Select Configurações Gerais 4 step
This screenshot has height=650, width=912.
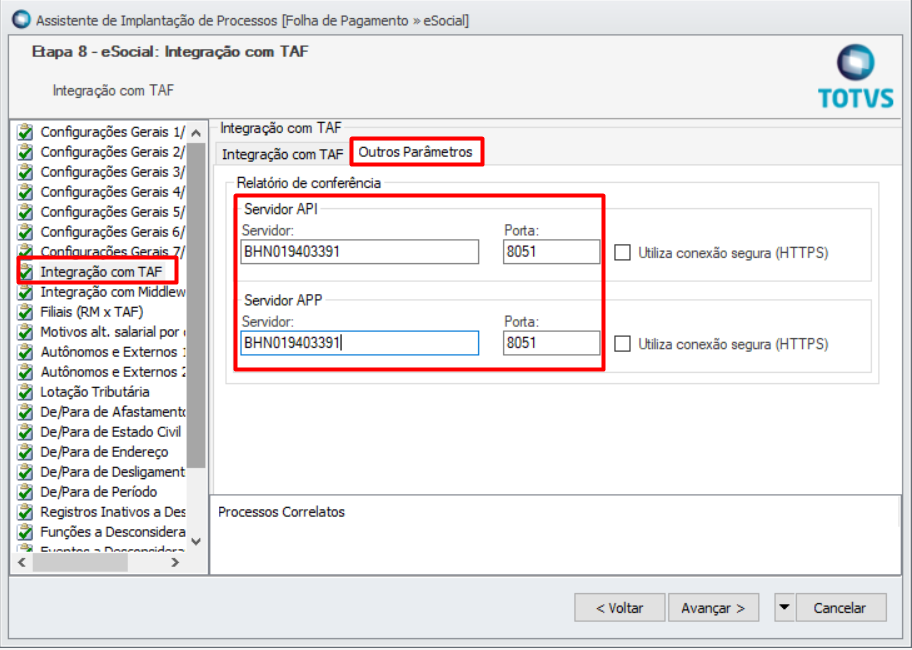click(x=112, y=192)
